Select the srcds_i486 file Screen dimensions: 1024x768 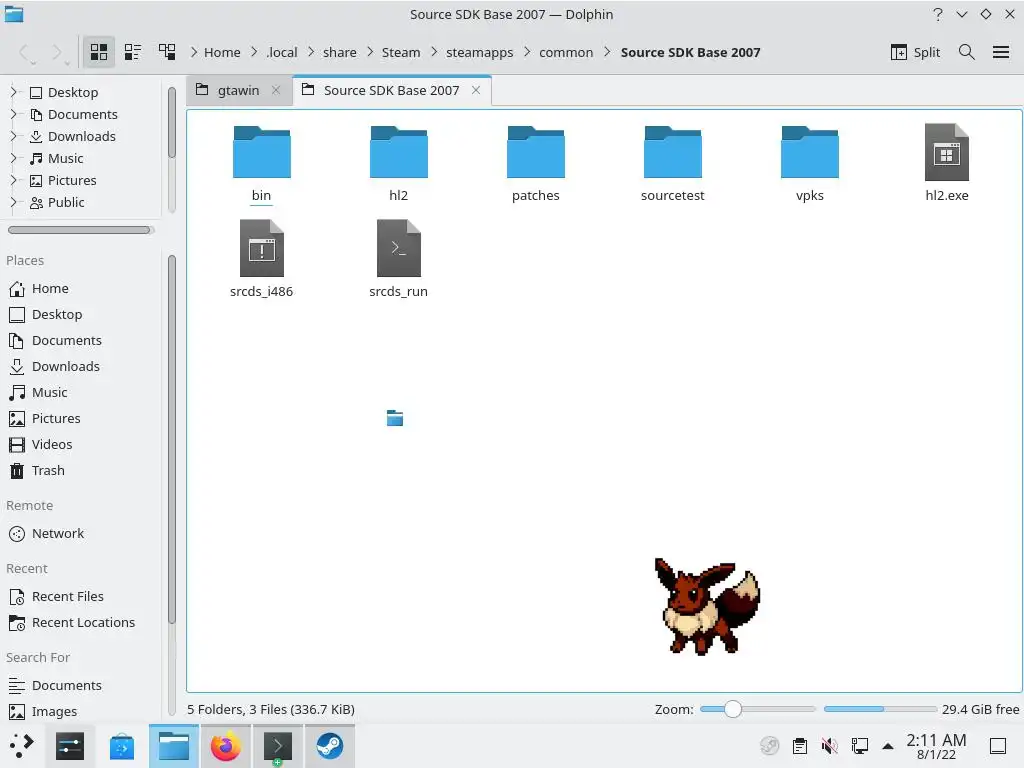(x=261, y=259)
